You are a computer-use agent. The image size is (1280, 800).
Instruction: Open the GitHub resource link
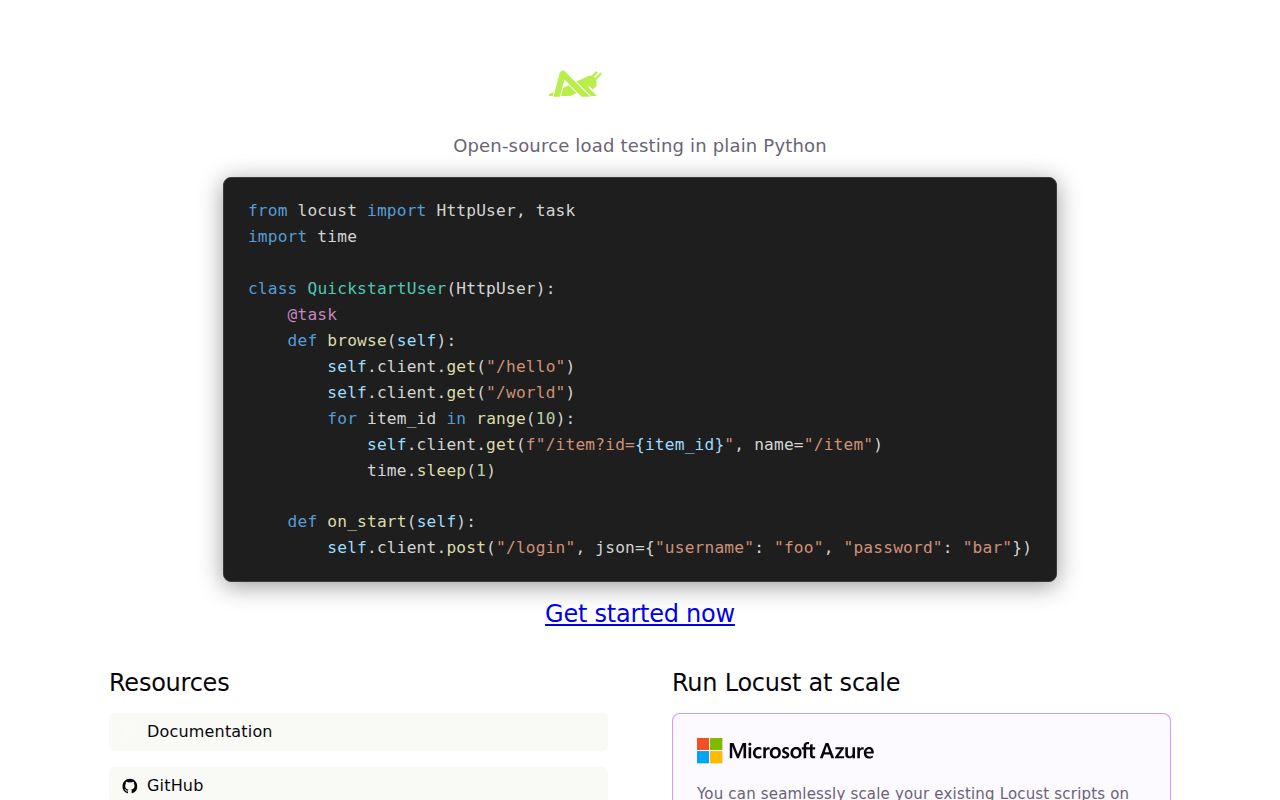(x=358, y=785)
